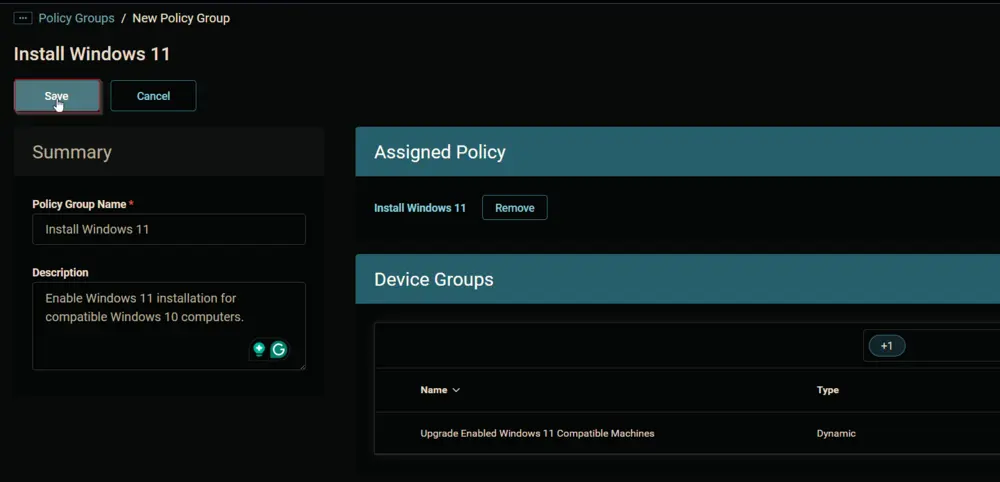
Task: Sort device groups by Name column
Action: (x=440, y=390)
